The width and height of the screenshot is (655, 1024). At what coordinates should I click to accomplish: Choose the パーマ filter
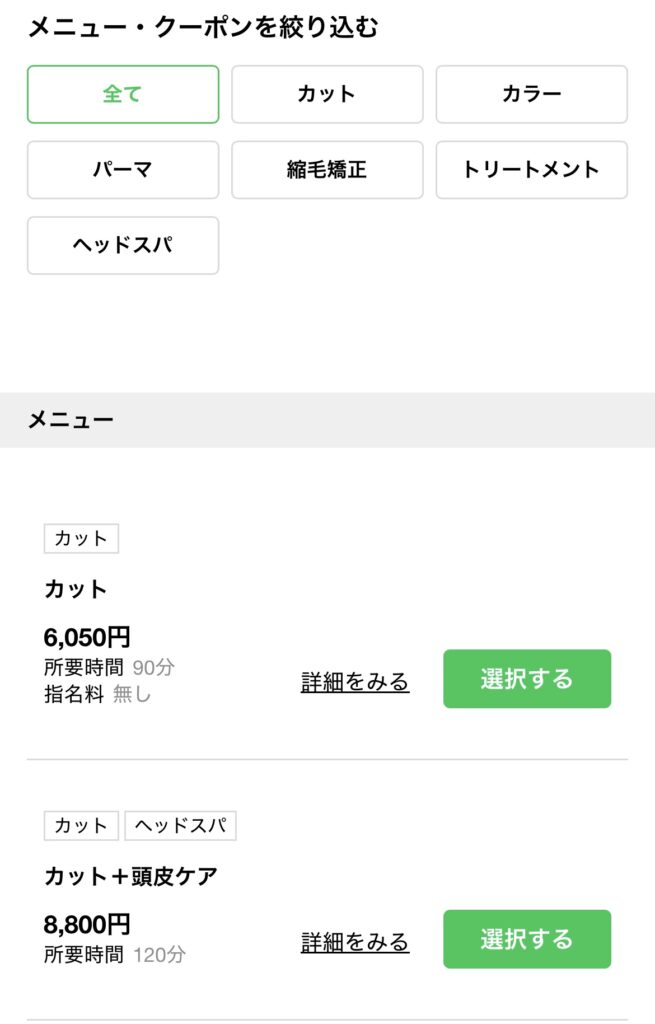tap(123, 170)
